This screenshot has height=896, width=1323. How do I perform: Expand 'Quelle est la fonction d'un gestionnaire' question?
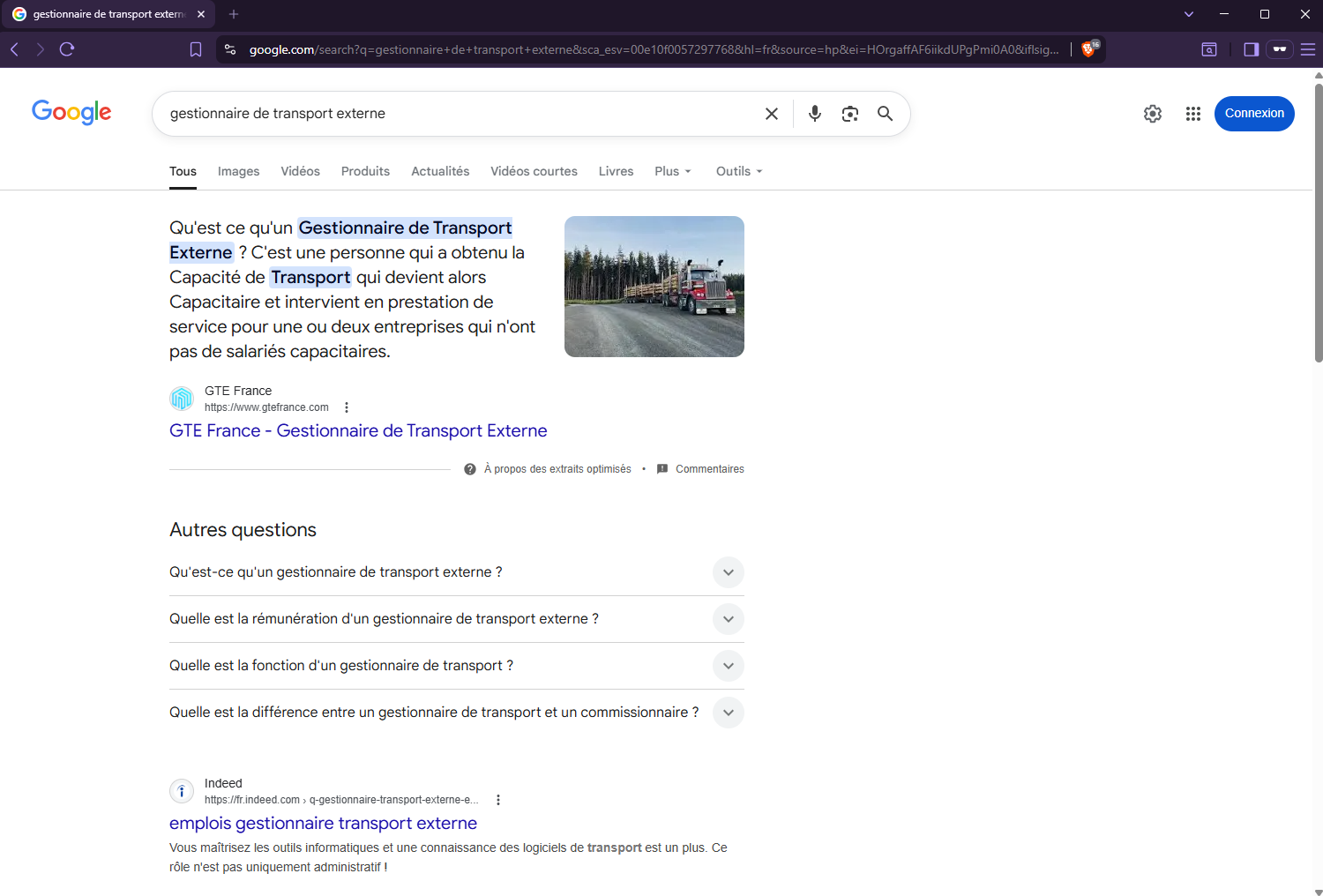click(x=729, y=666)
